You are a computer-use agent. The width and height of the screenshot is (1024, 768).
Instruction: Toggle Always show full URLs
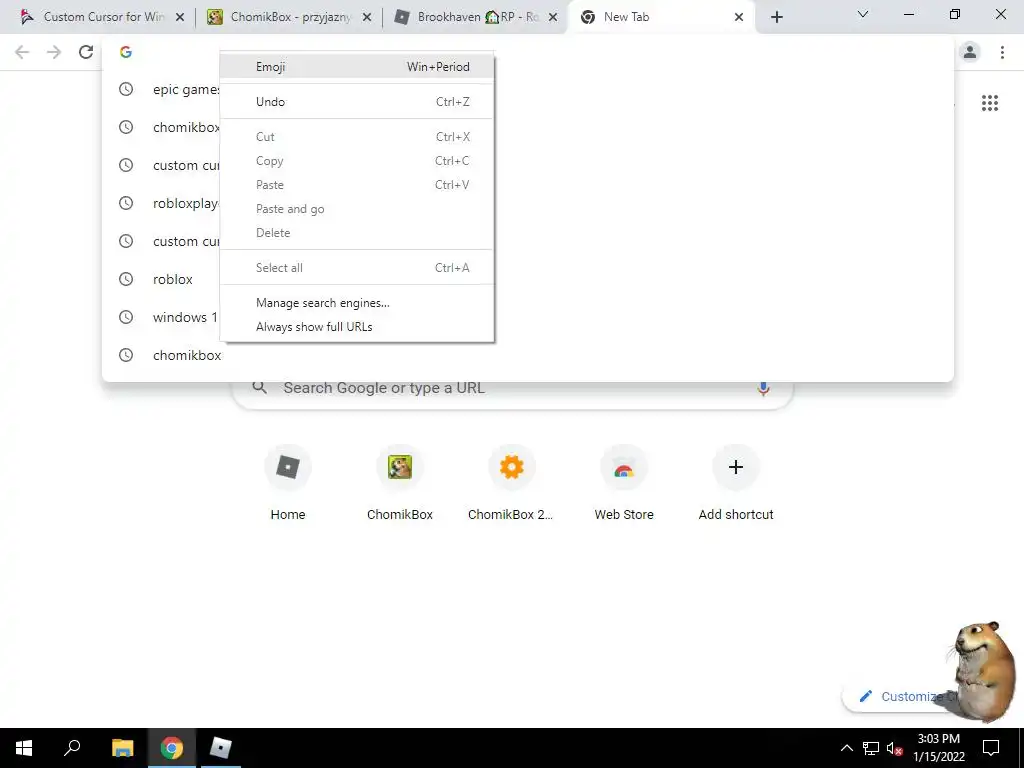click(x=357, y=327)
